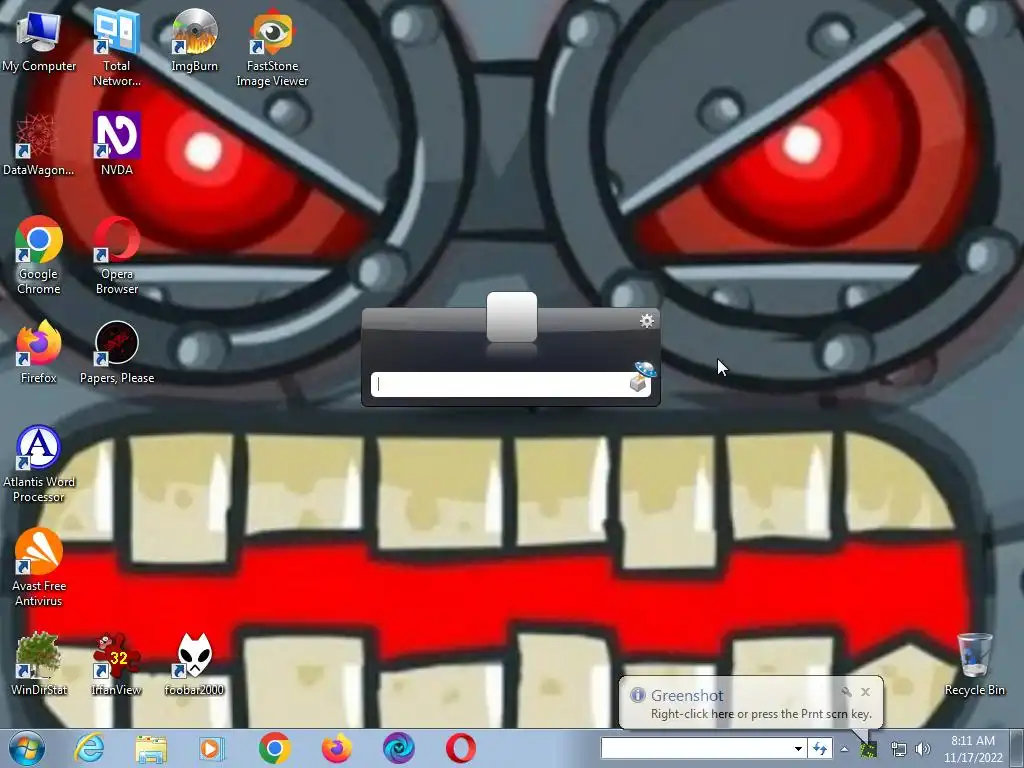Select the Recycle Bin icon
Screen dimensions: 1024x768
pos(974,664)
